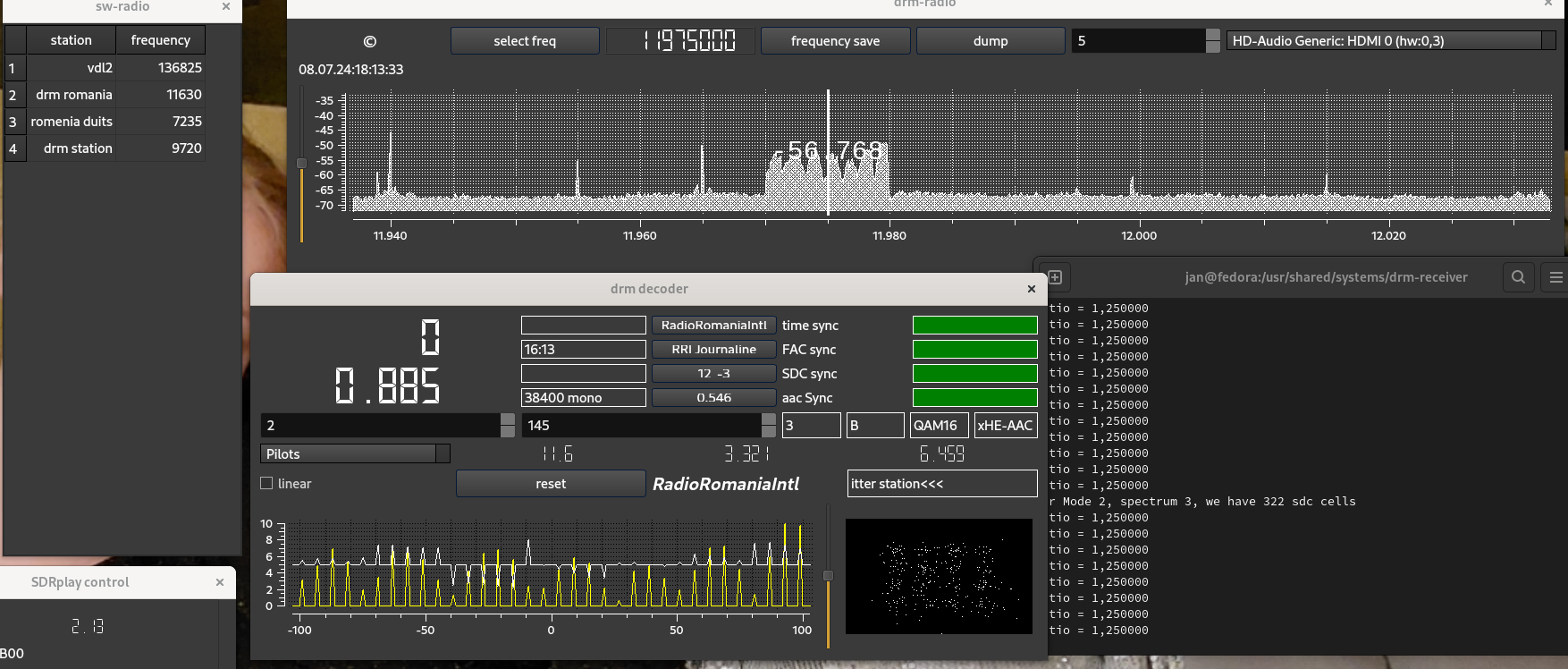The height and width of the screenshot is (669, 1568).
Task: Click the scrolling text message field
Action: (942, 484)
